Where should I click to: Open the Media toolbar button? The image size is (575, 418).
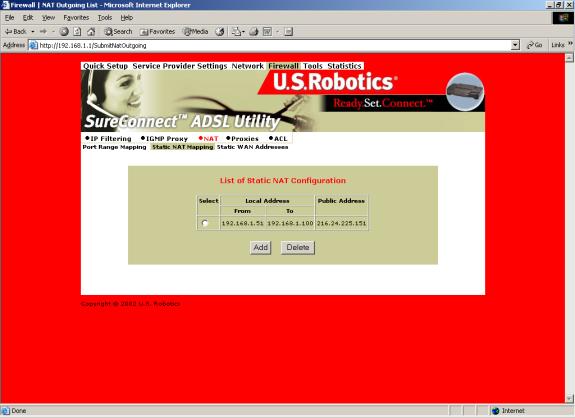[x=196, y=32]
